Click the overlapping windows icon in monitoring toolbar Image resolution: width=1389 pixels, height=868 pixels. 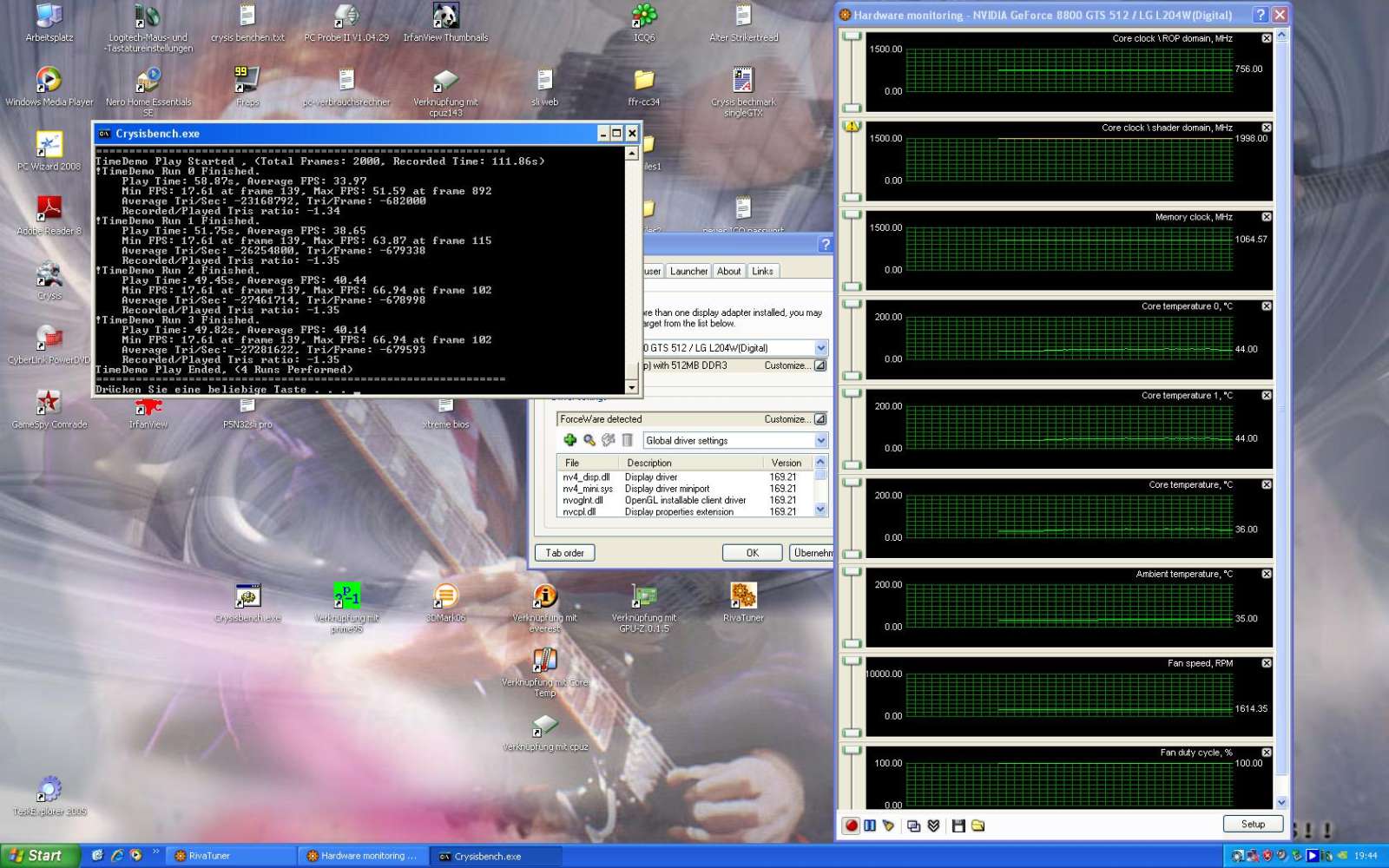tap(914, 825)
